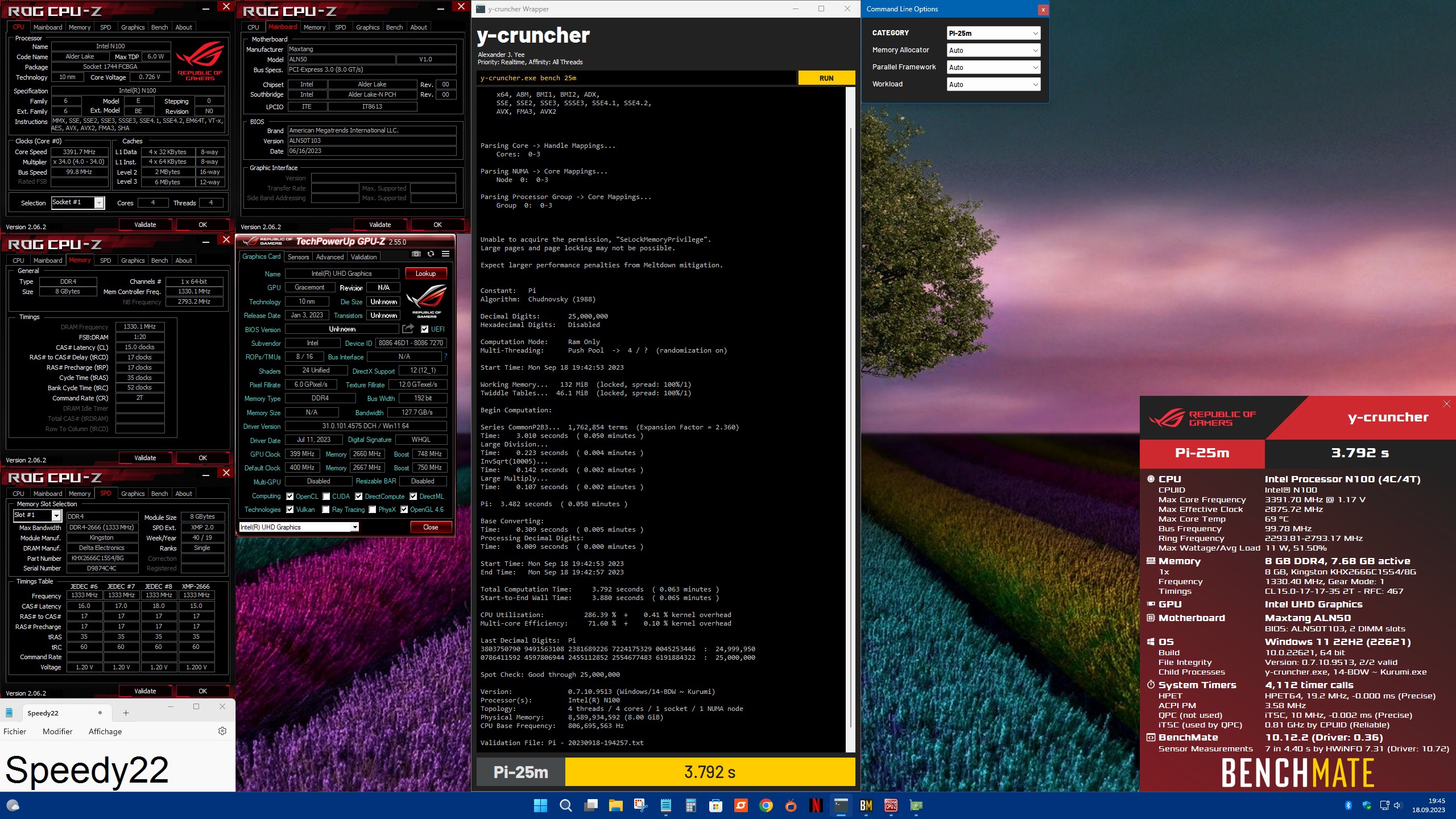1456x819 pixels.
Task: Open Microsoft Store from the taskbar
Action: (716, 805)
